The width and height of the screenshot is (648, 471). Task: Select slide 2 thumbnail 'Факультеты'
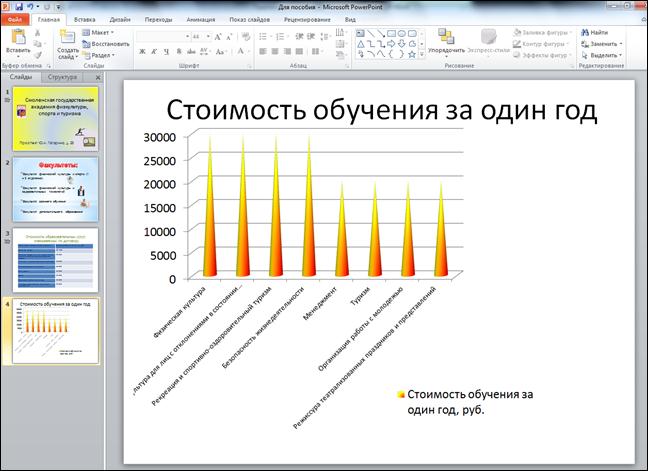pyautogui.click(x=55, y=189)
